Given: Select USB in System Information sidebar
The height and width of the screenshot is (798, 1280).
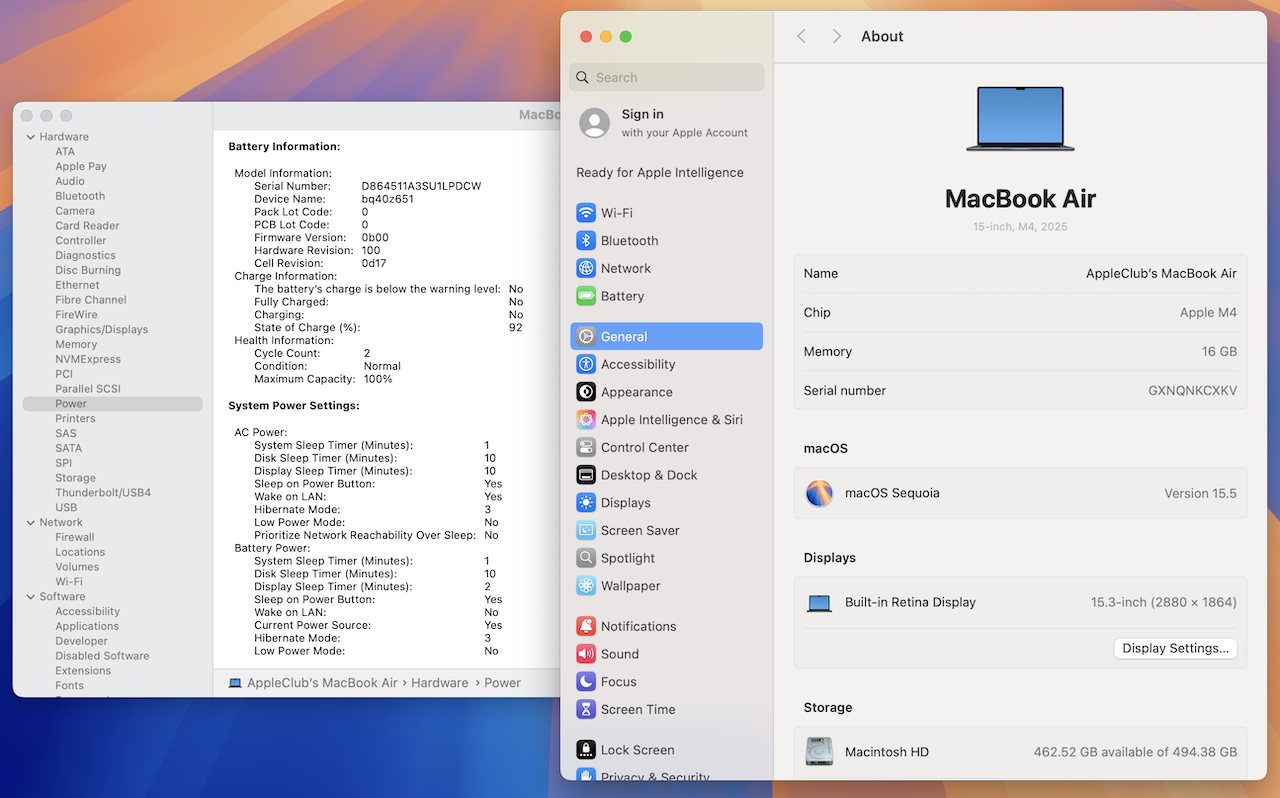Looking at the screenshot, I should click(66, 507).
